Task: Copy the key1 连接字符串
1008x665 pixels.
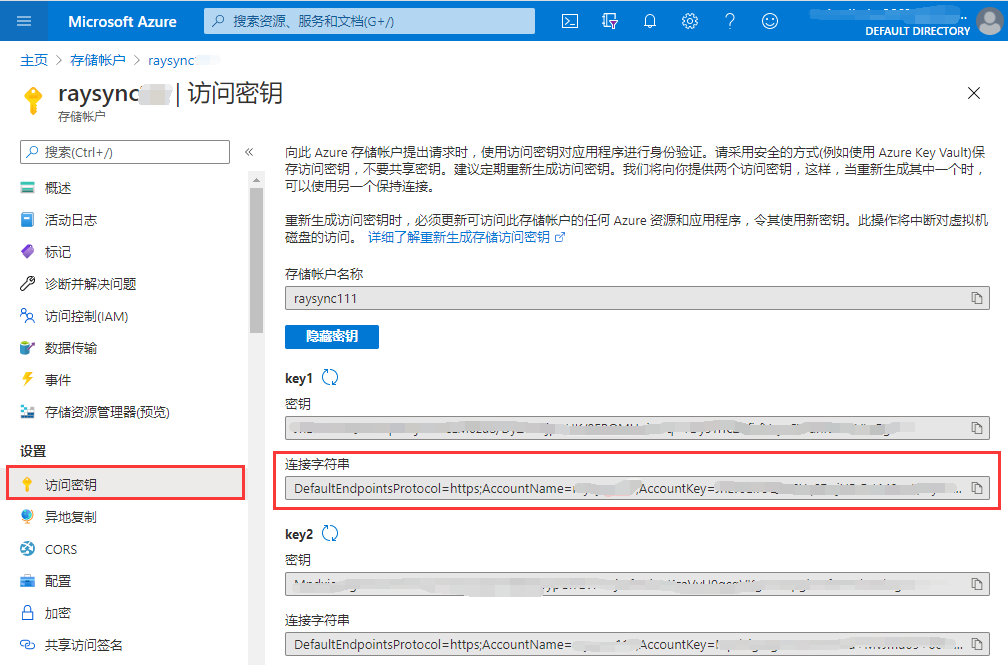Action: click(x=976, y=488)
